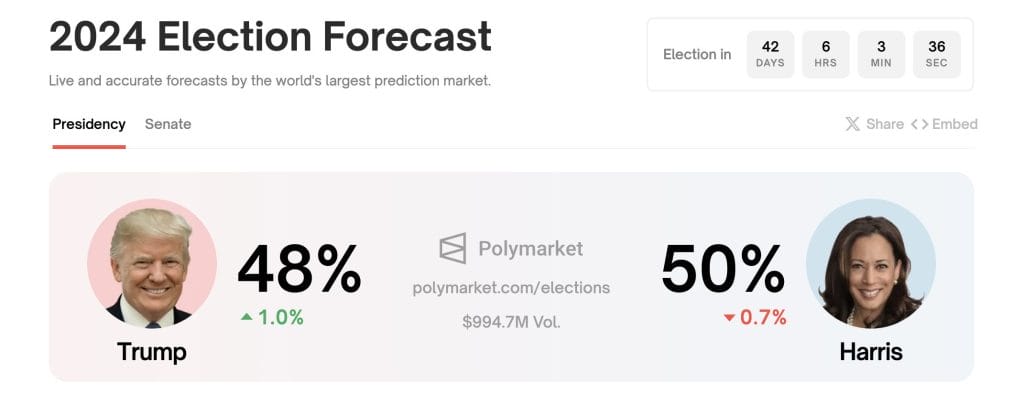This screenshot has height=405, width=1024.
Task: Click the 42 DAYS countdown box
Action: [770, 54]
